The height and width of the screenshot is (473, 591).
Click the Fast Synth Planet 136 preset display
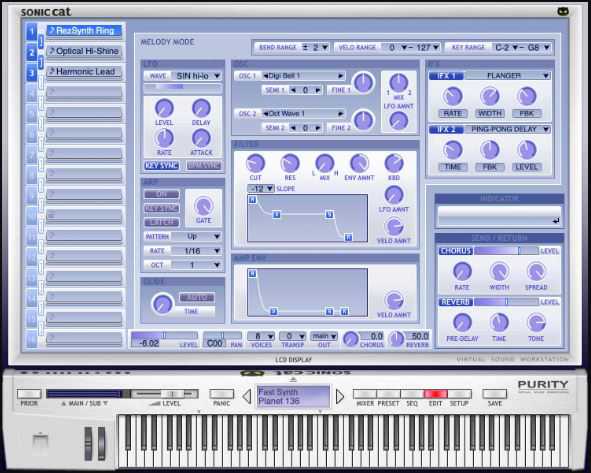coord(293,396)
